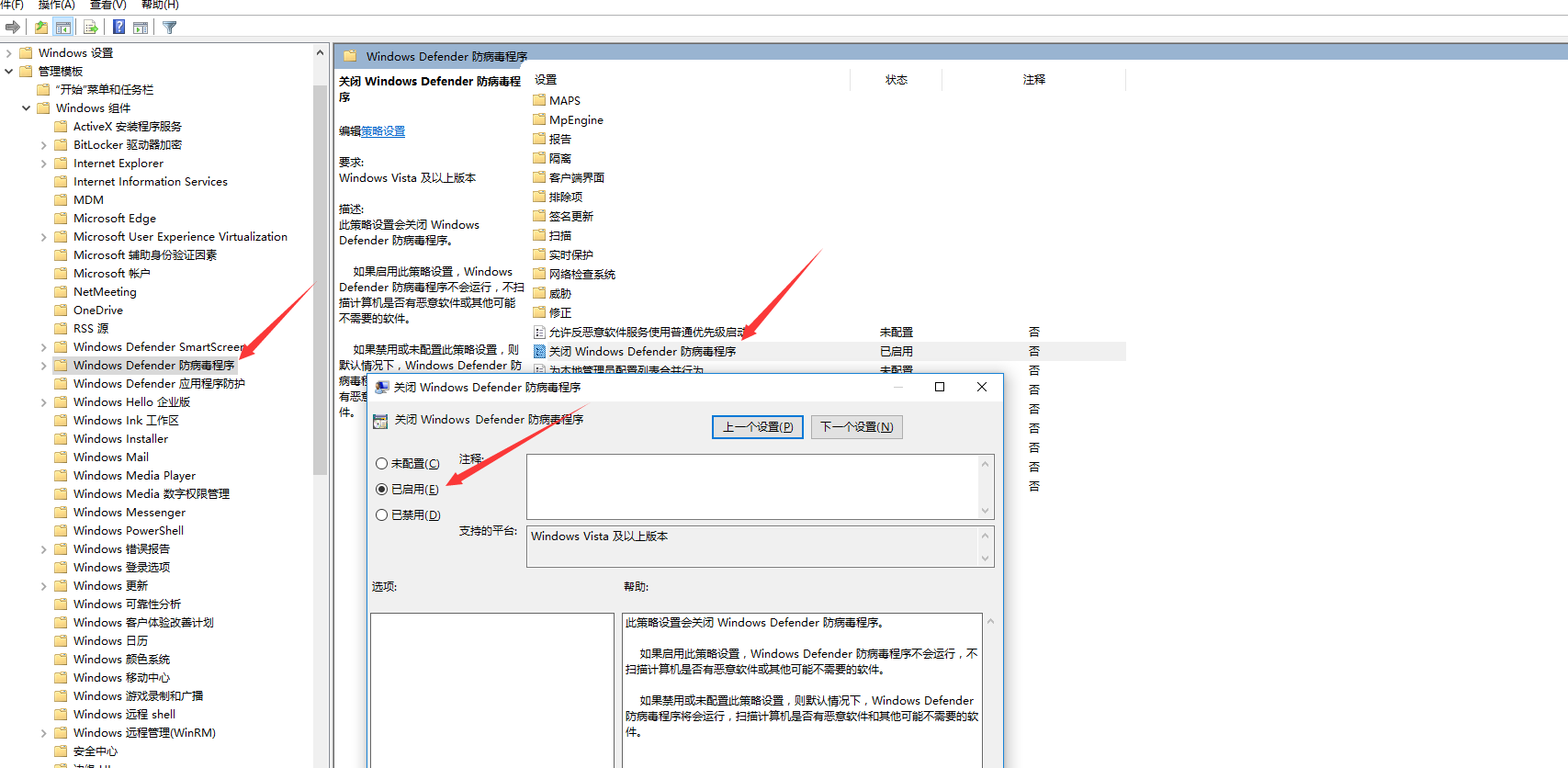Open the 帮助(H) menu

(x=160, y=5)
